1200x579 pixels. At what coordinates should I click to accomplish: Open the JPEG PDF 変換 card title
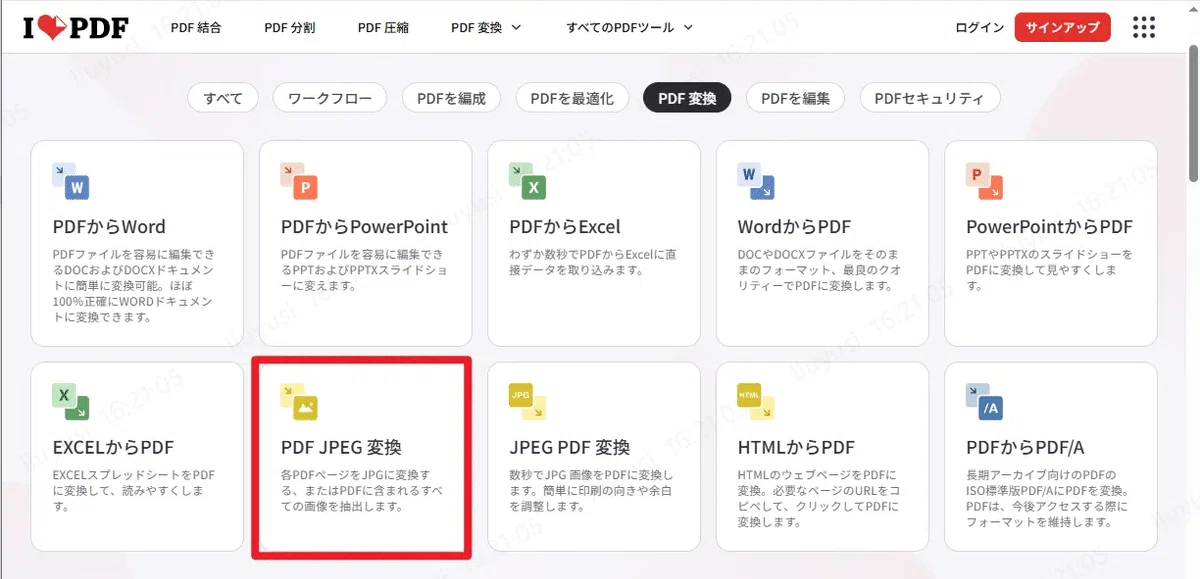[569, 447]
